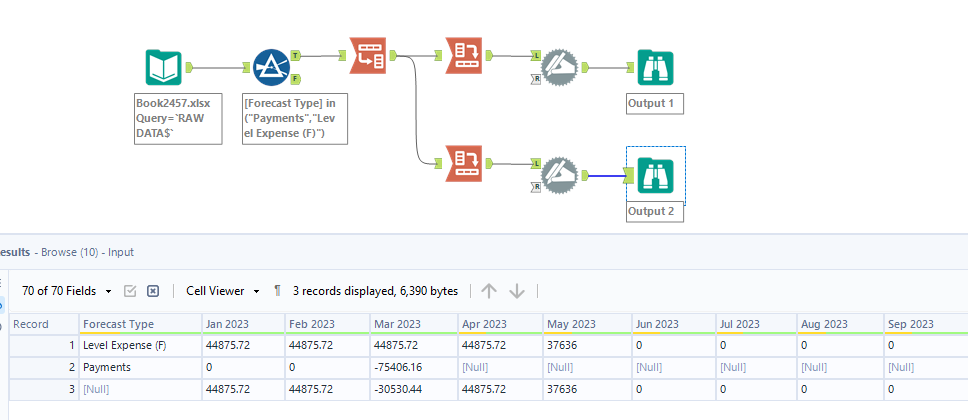968x420 pixels.
Task: Click the next record down arrow
Action: click(517, 291)
